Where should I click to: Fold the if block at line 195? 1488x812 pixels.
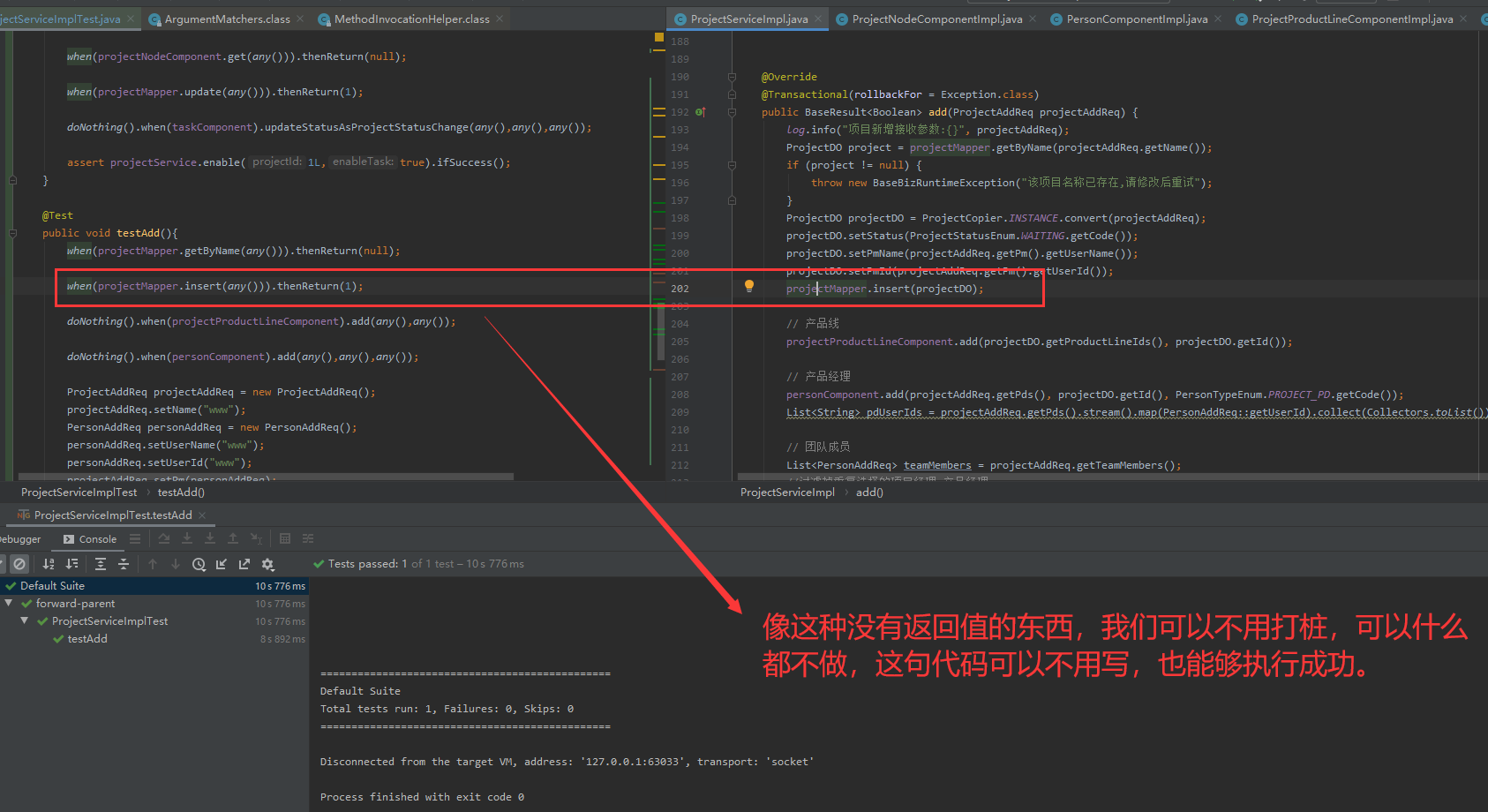pyautogui.click(x=732, y=165)
